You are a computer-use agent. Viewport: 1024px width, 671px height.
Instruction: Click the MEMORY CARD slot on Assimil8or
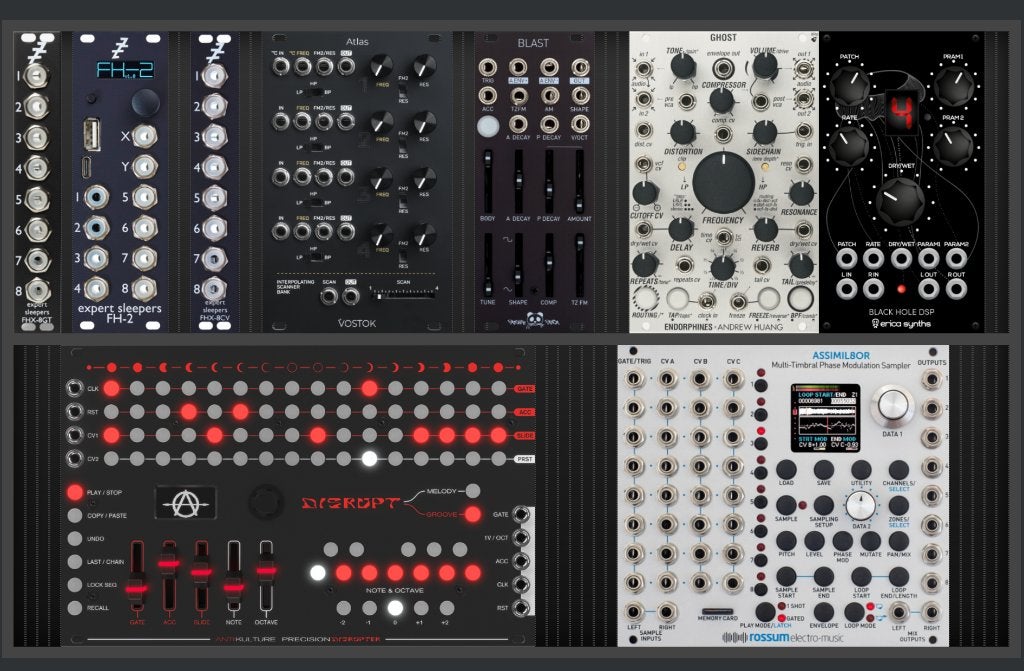click(x=717, y=611)
